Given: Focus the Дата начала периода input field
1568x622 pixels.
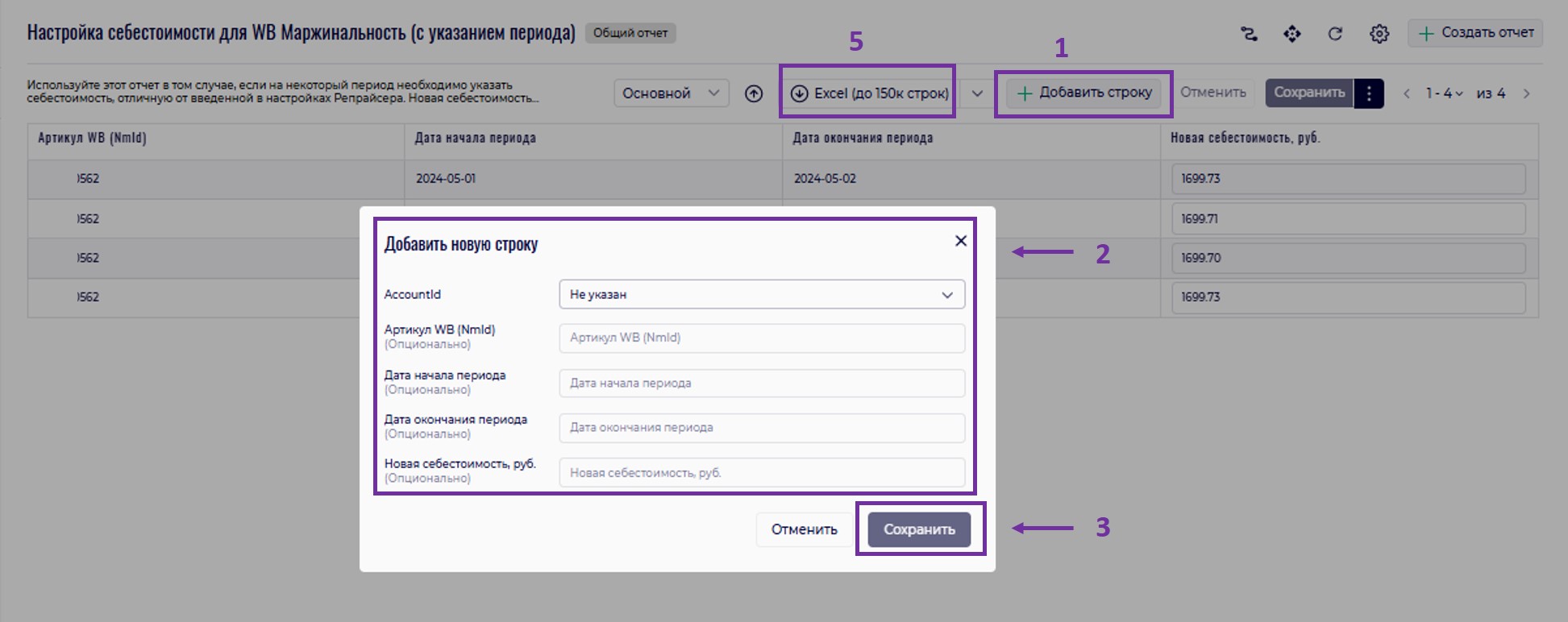Looking at the screenshot, I should point(762,384).
